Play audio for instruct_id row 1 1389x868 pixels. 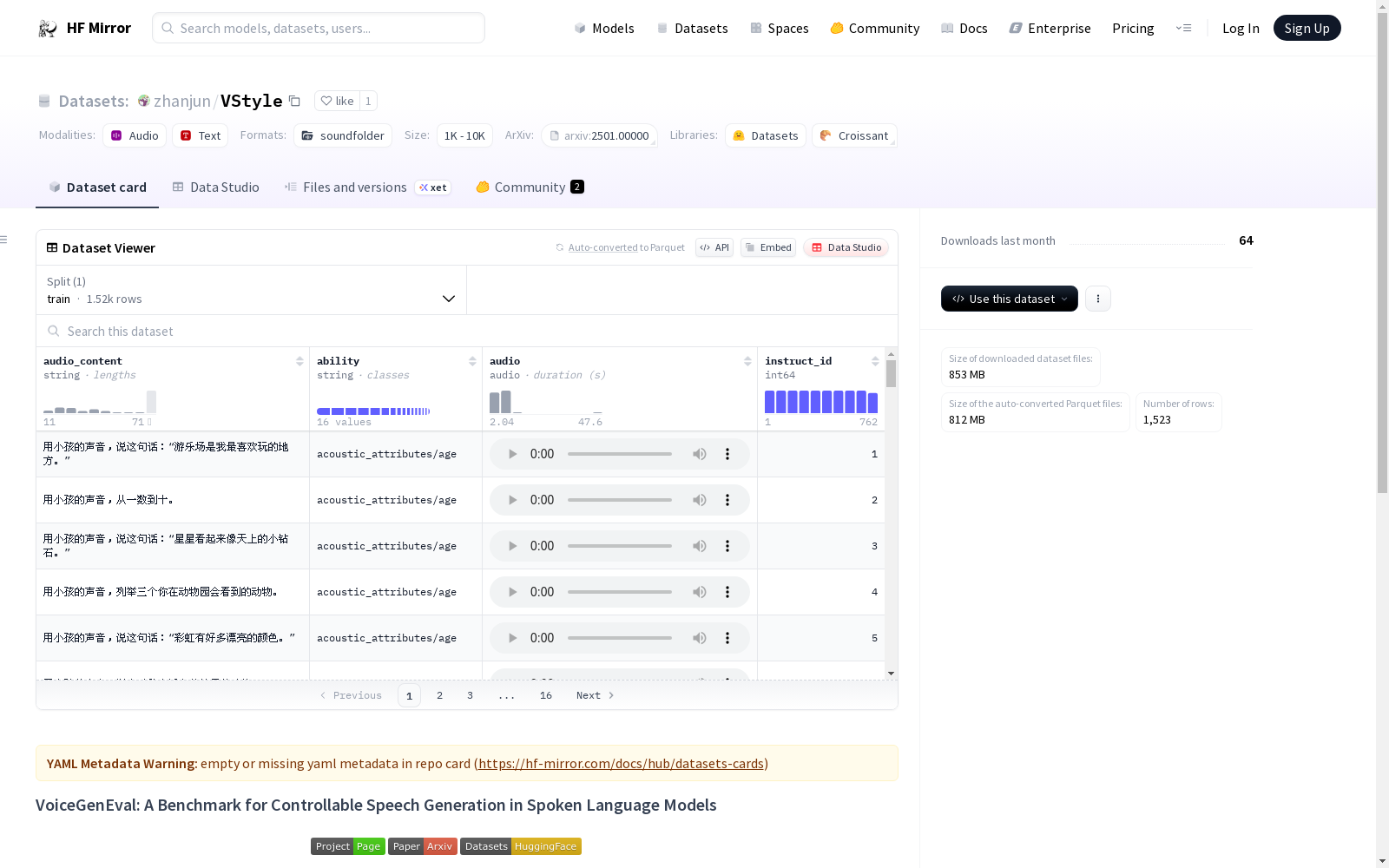512,454
